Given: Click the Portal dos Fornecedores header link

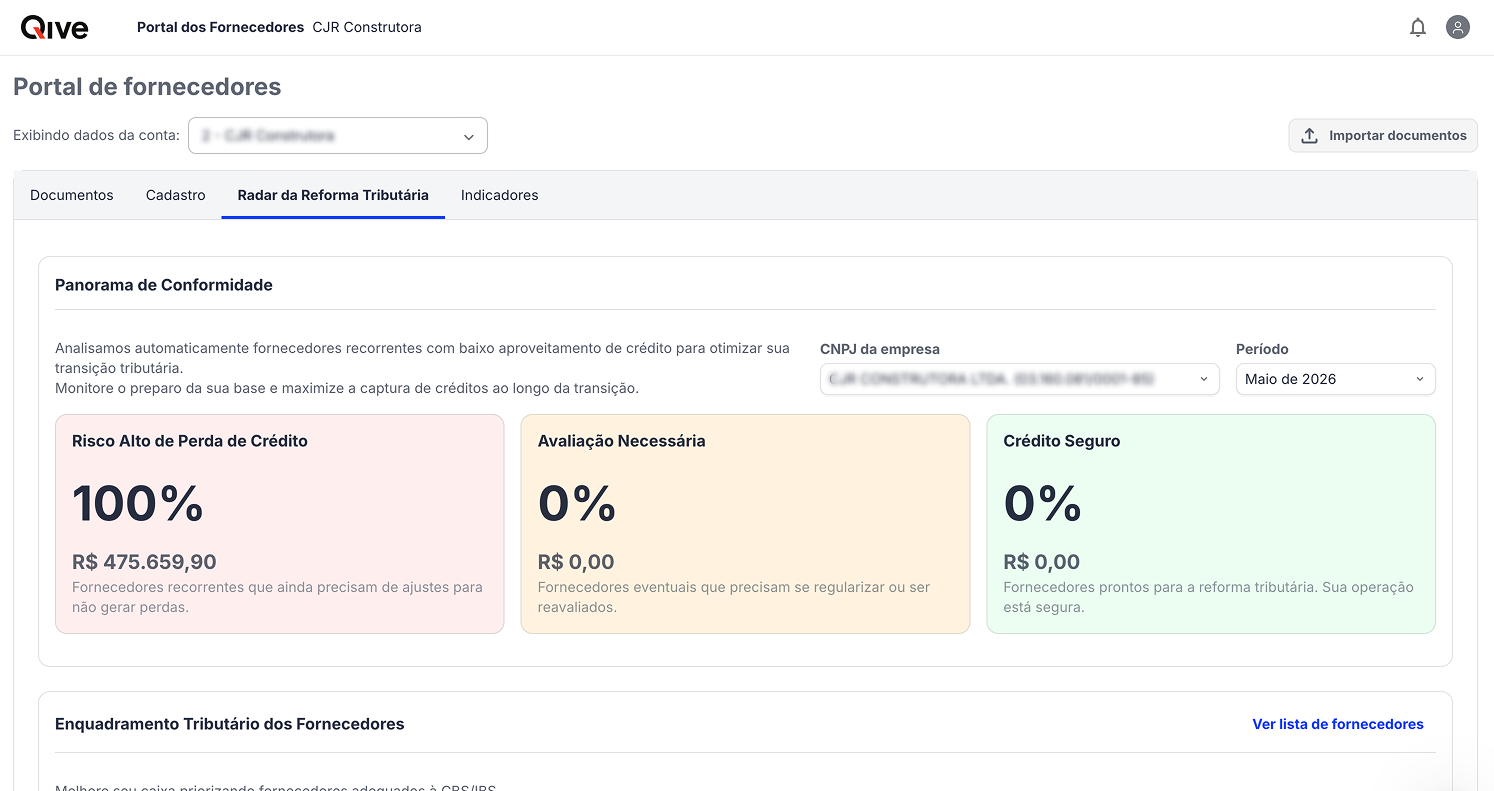Looking at the screenshot, I should coord(220,28).
